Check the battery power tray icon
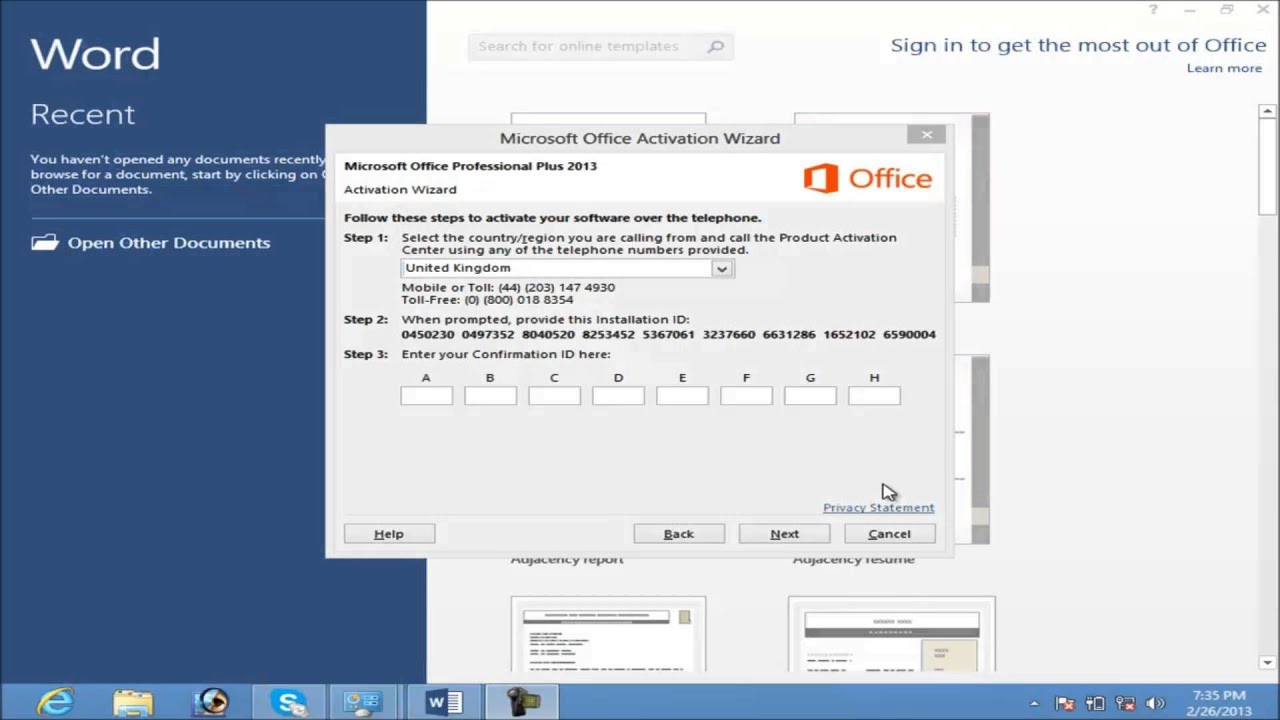Image resolution: width=1280 pixels, height=720 pixels. 1095,703
